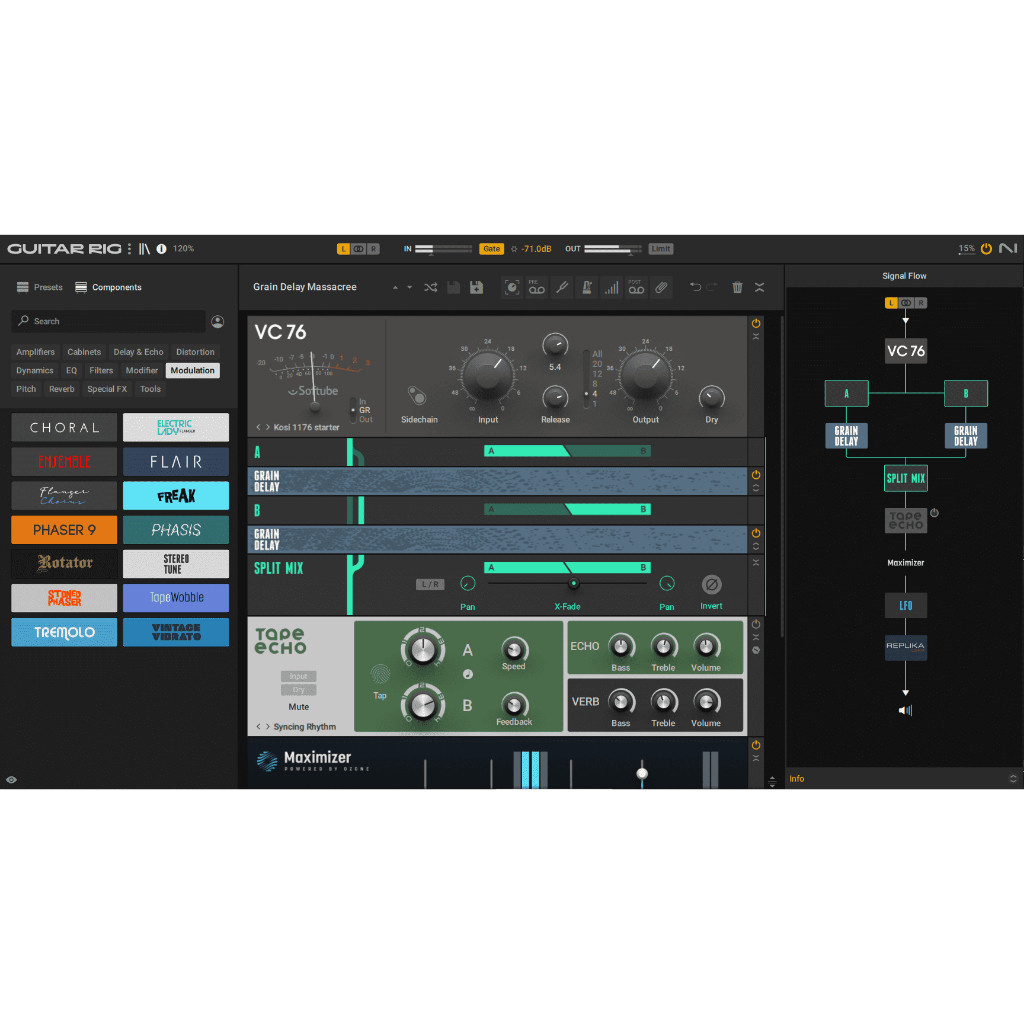Switch to the Components tab
1024x1024 pixels.
point(108,287)
